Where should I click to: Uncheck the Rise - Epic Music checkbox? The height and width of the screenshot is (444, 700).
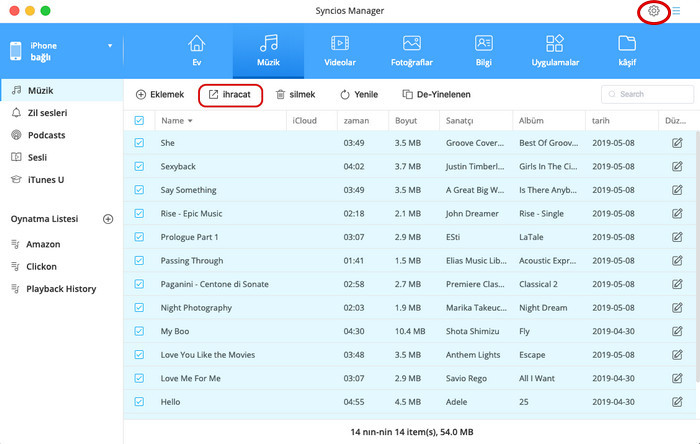pos(139,213)
